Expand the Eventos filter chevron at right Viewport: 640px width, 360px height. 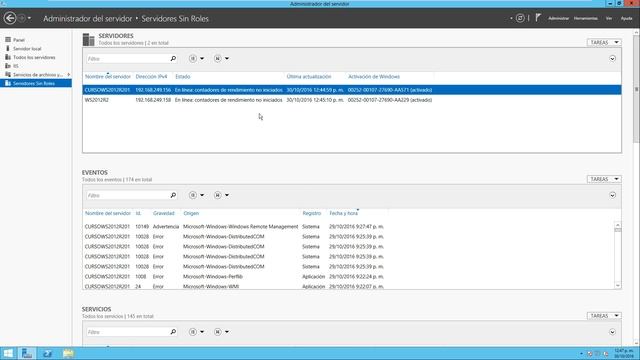(612, 196)
